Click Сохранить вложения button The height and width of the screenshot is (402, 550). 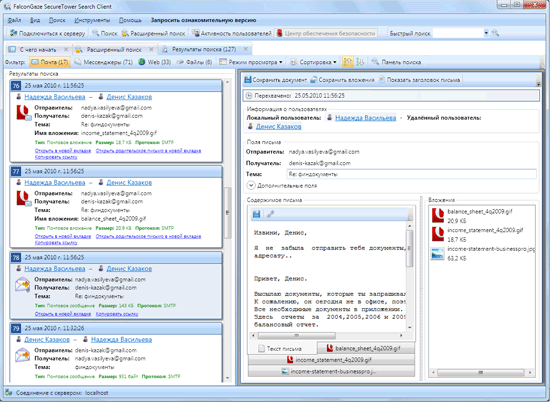(x=342, y=80)
